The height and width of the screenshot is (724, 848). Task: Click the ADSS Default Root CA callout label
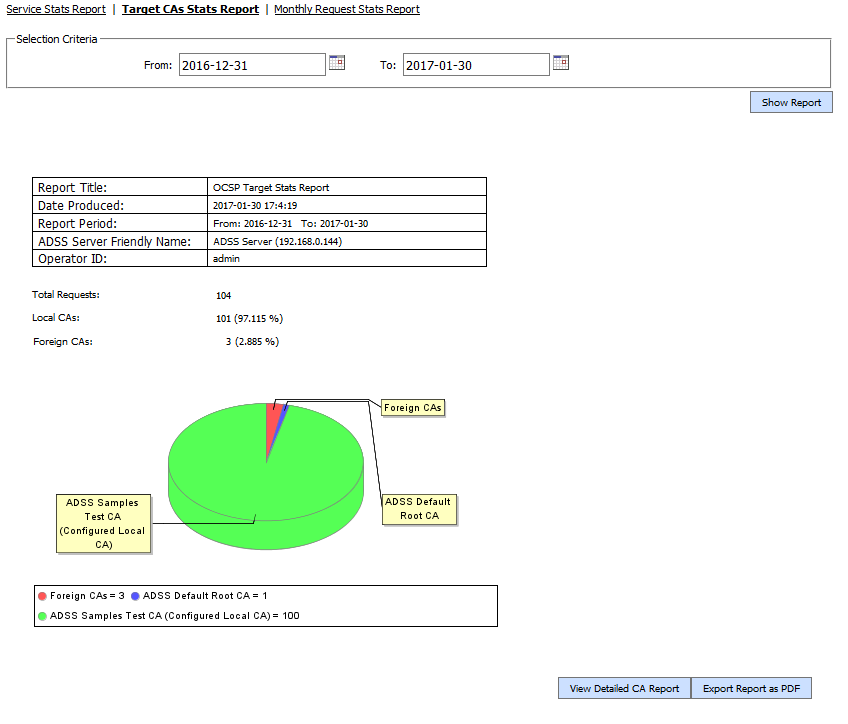(418, 509)
